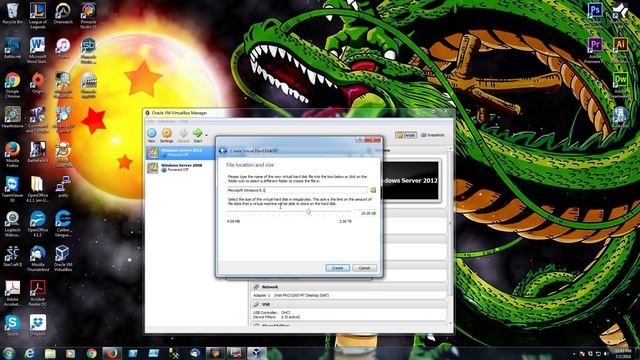Select the iTunes desktop icon
Image resolution: width=640 pixels, height=360 pixels.
(x=63, y=48)
